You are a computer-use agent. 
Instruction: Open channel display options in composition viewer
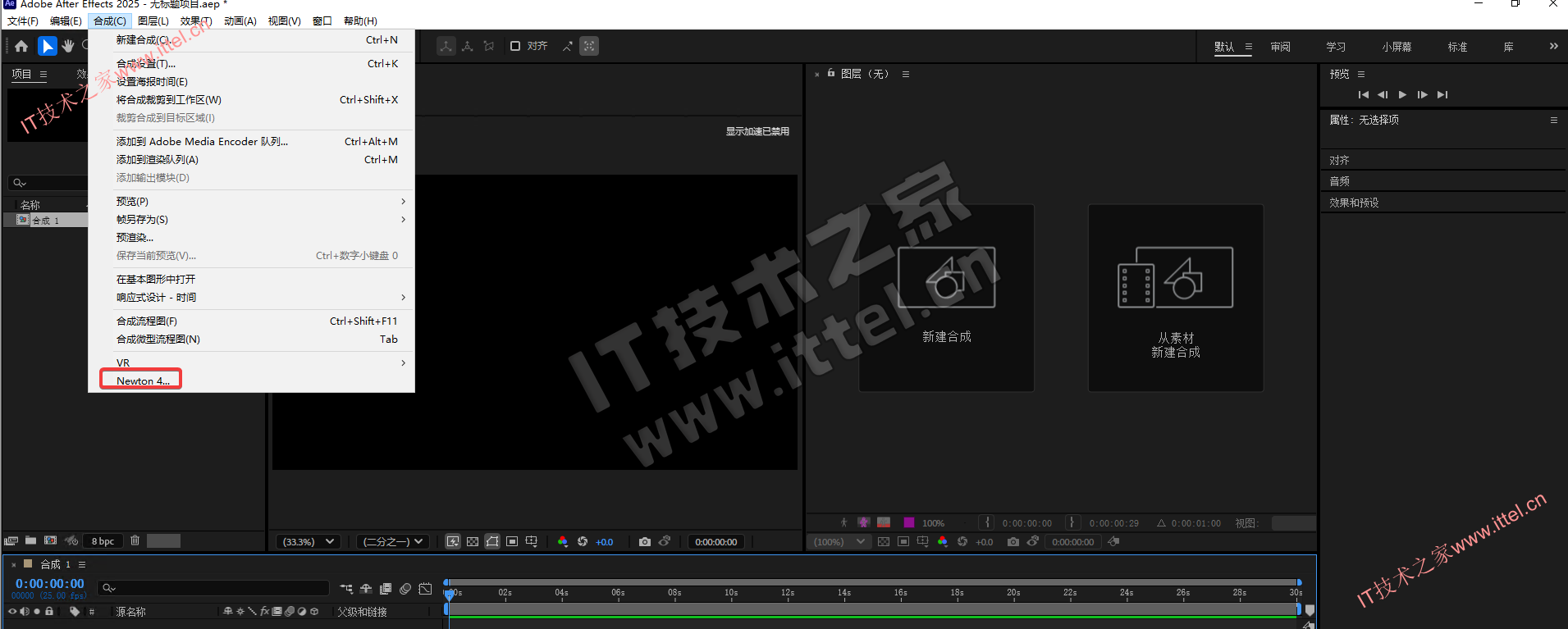(563, 542)
